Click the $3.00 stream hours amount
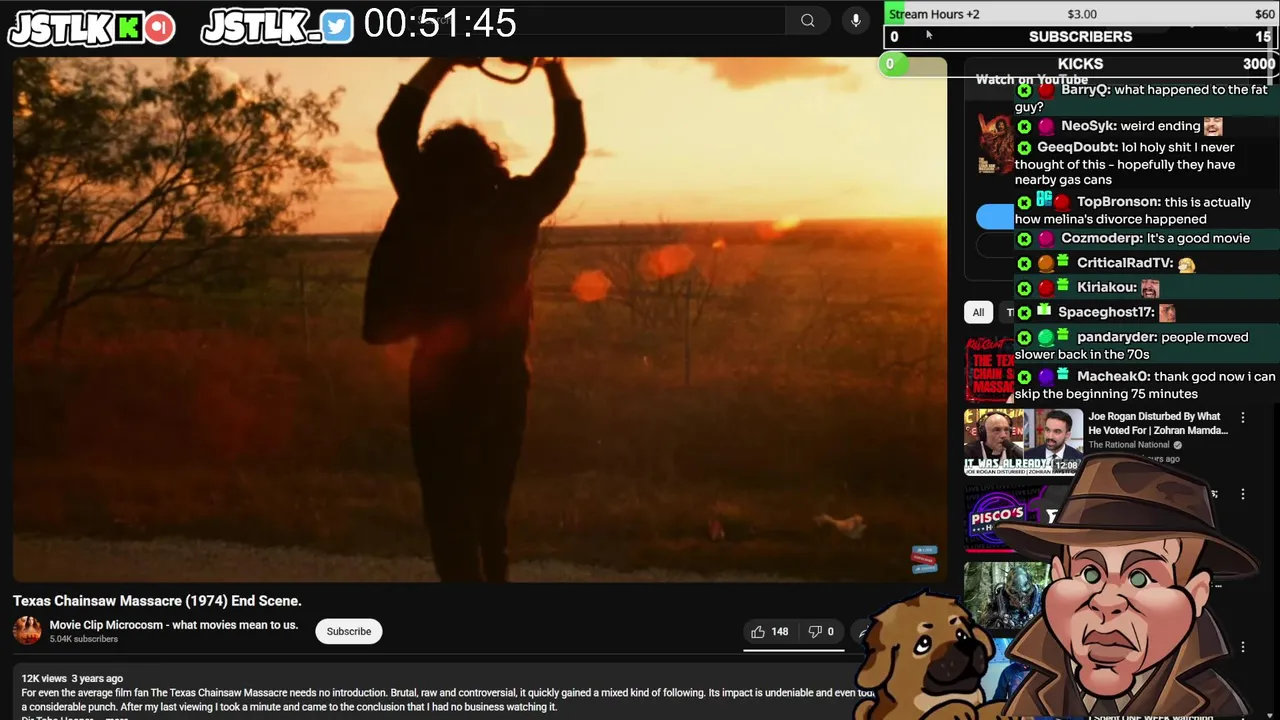Image resolution: width=1280 pixels, height=720 pixels. (1082, 14)
